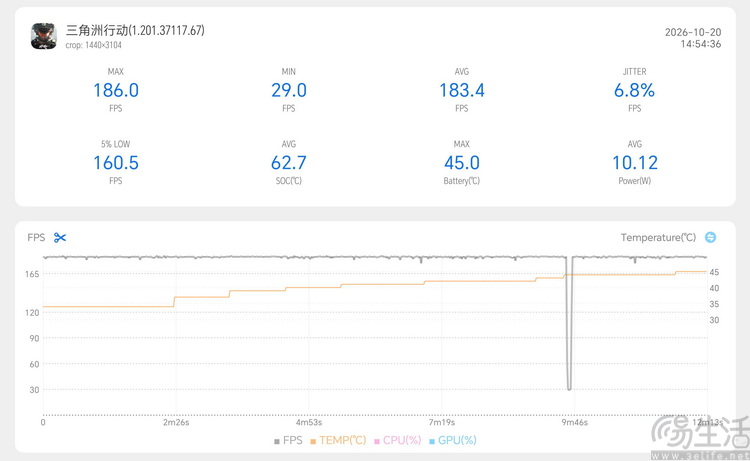This screenshot has width=750, height=461.
Task: Click the timestamp 14:54:36
Action: pyautogui.click(x=701, y=44)
